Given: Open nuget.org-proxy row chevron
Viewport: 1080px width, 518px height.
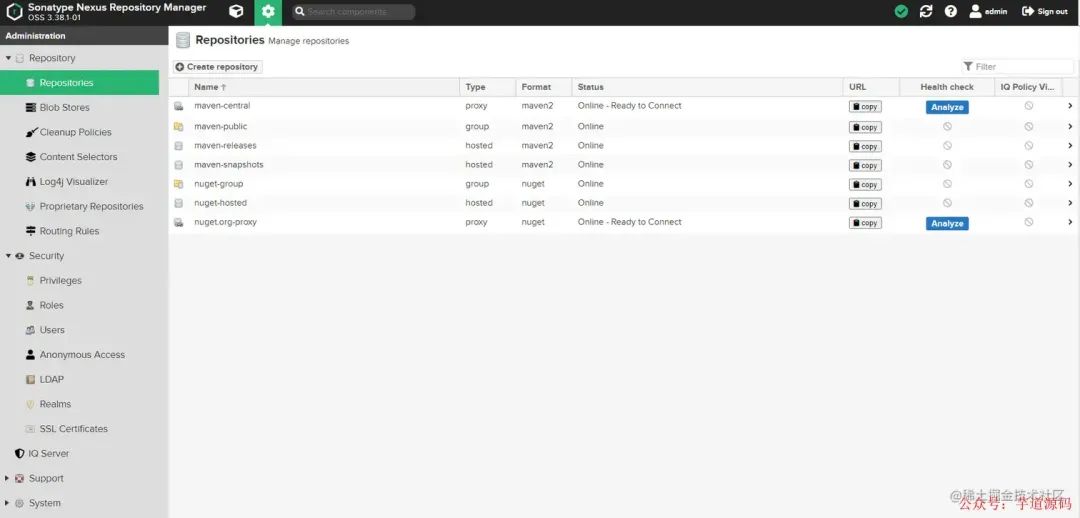Looking at the screenshot, I should click(1070, 222).
